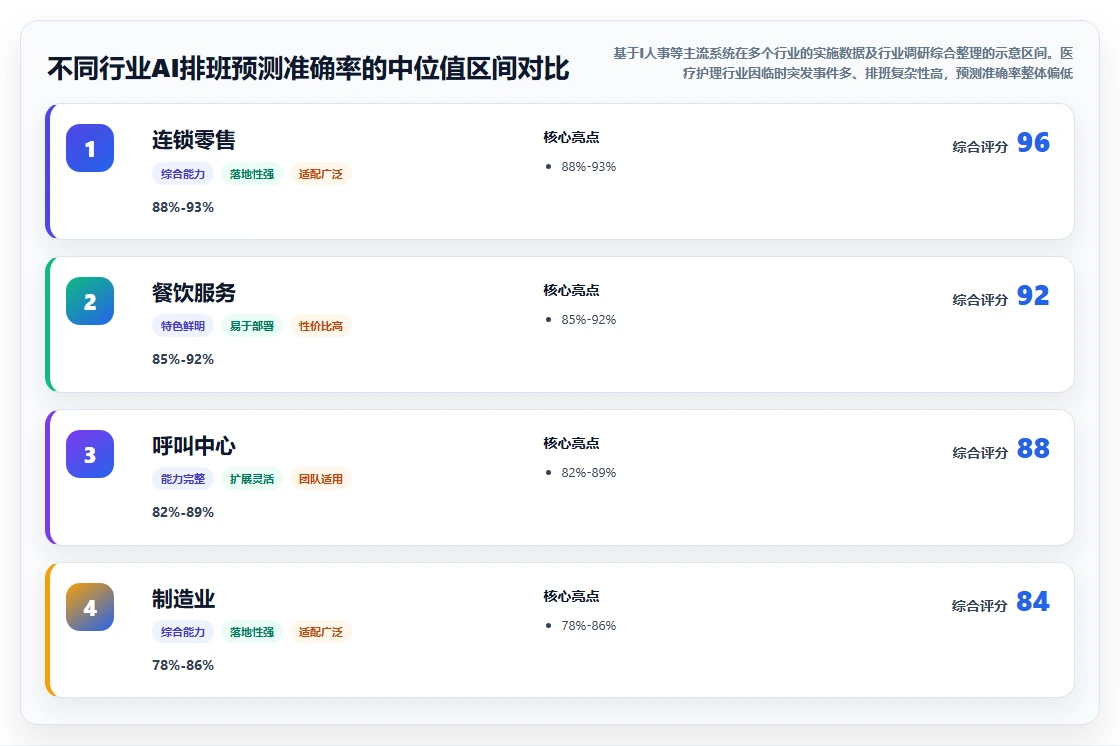
Task: Select the 连锁零售 card title
Action: (x=194, y=140)
